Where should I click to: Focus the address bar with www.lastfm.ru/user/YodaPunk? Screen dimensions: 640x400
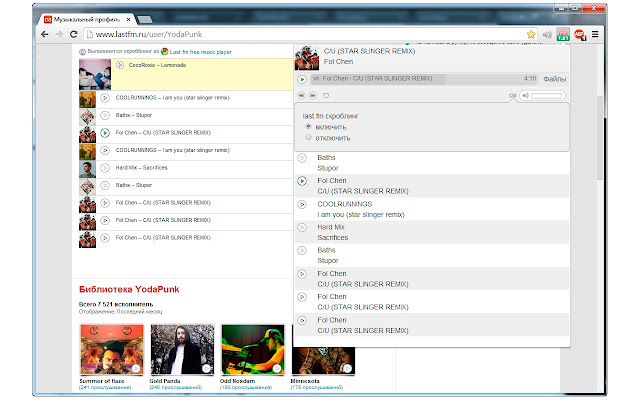[304, 34]
